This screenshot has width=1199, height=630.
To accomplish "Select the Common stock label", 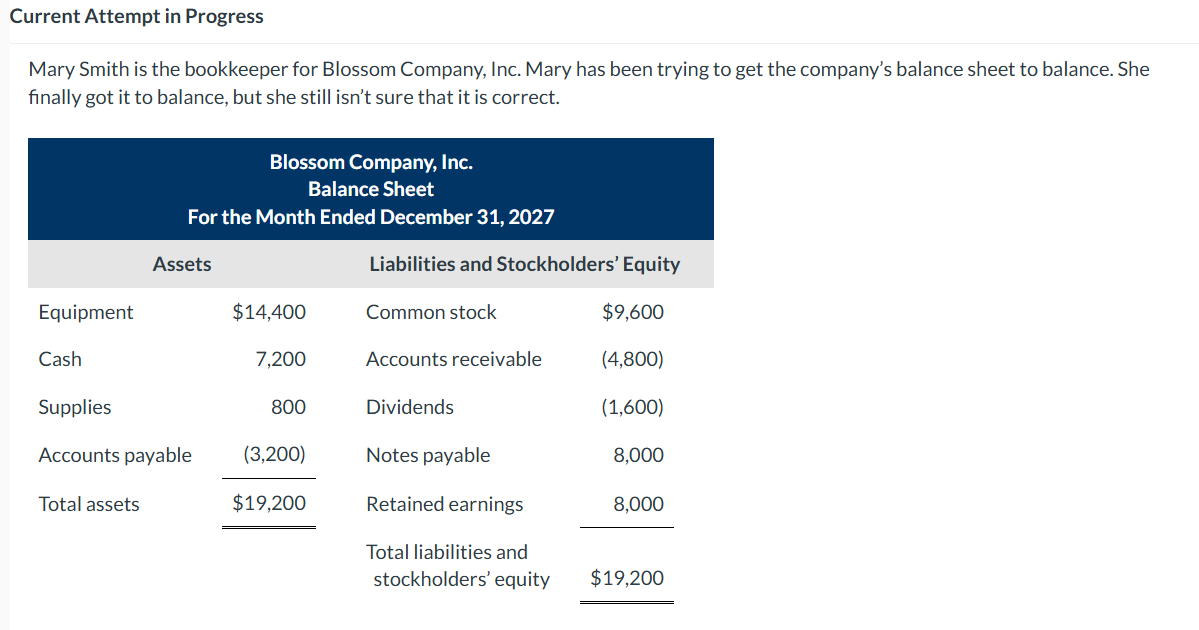I will coord(431,312).
